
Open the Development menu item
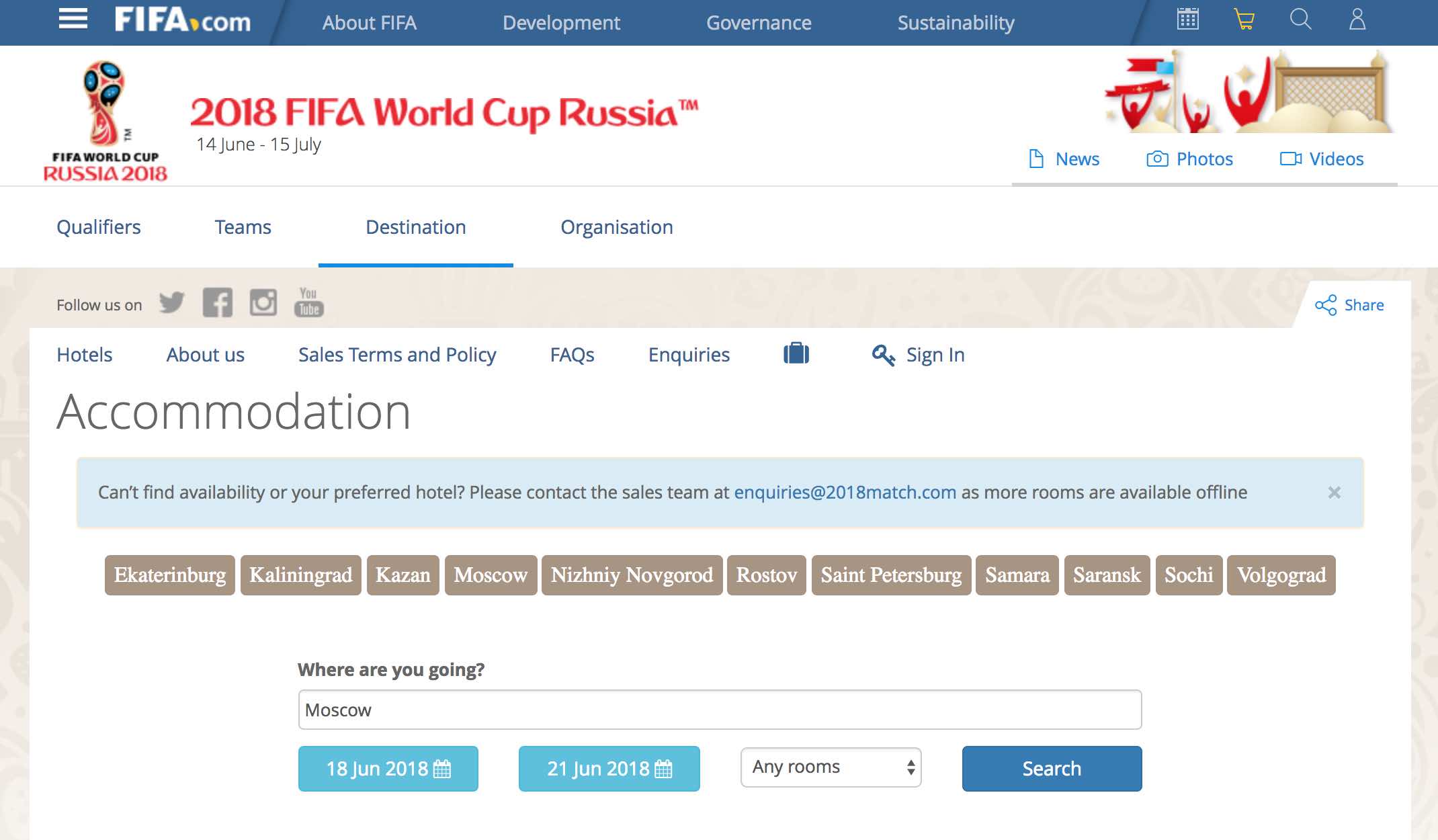tap(561, 23)
